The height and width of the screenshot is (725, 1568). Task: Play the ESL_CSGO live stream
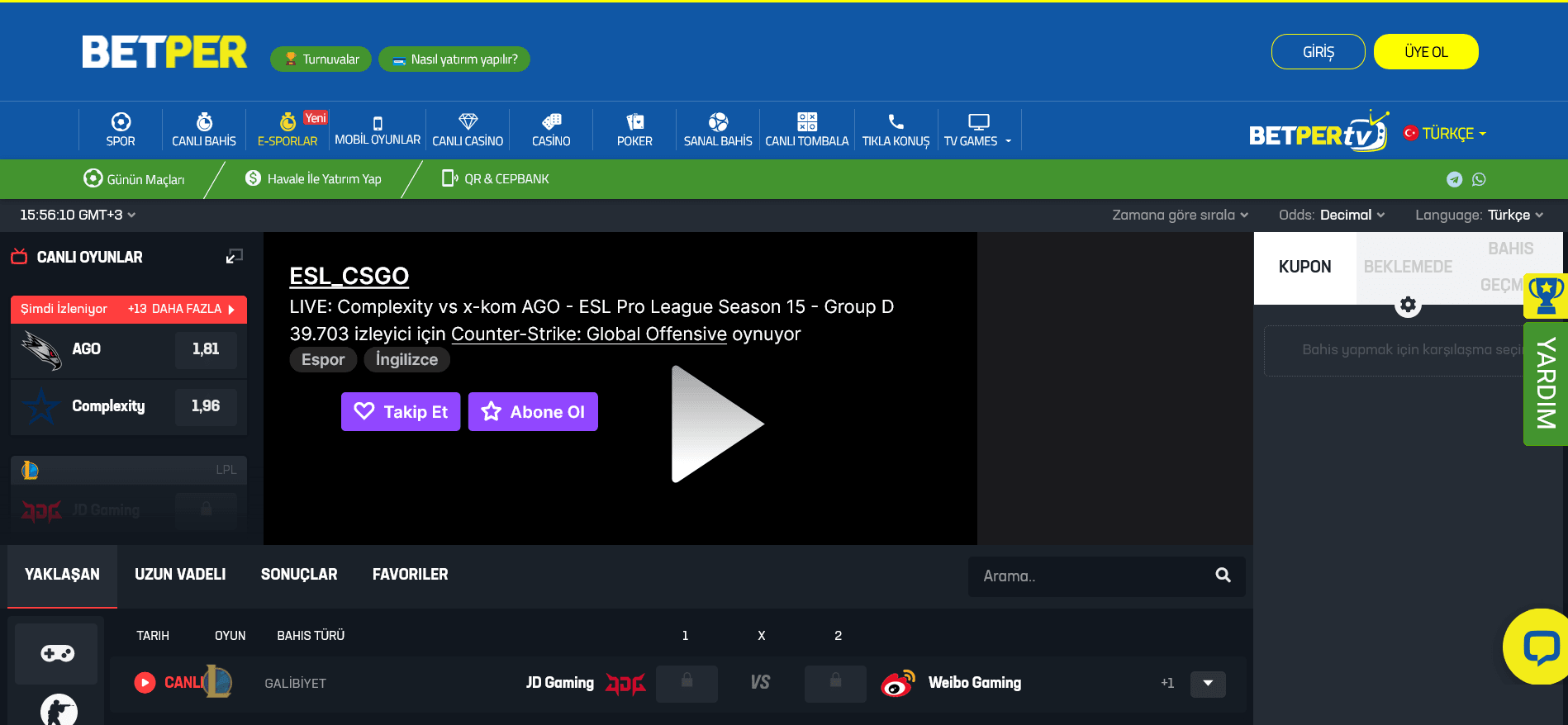tap(715, 424)
